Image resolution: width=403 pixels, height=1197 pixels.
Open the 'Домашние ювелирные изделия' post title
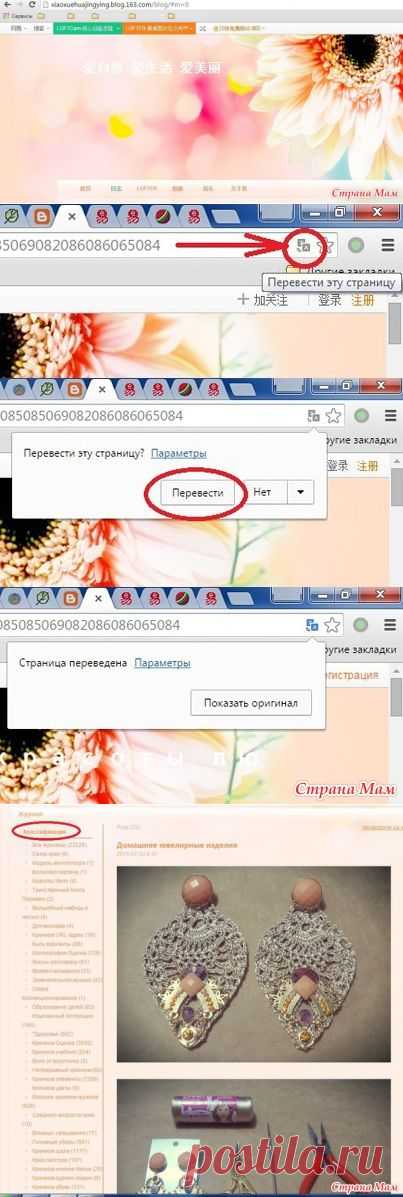(176, 845)
